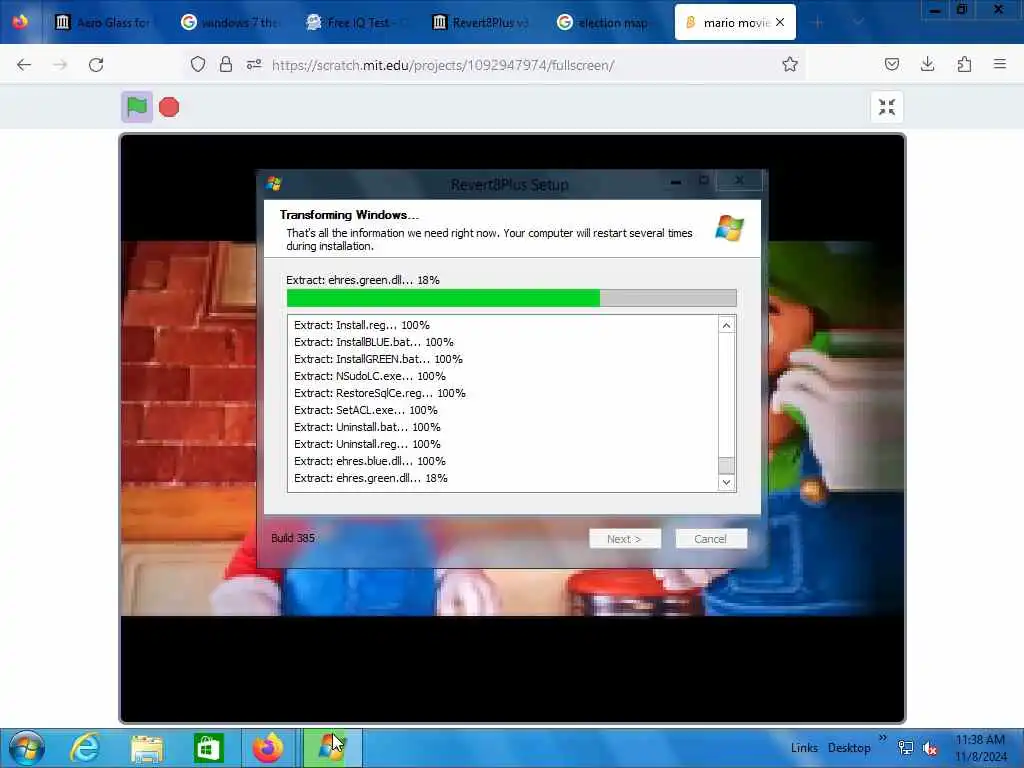Viewport: 1024px width, 768px height.
Task: Open clock showing 11:38 AM
Action: tap(980, 748)
